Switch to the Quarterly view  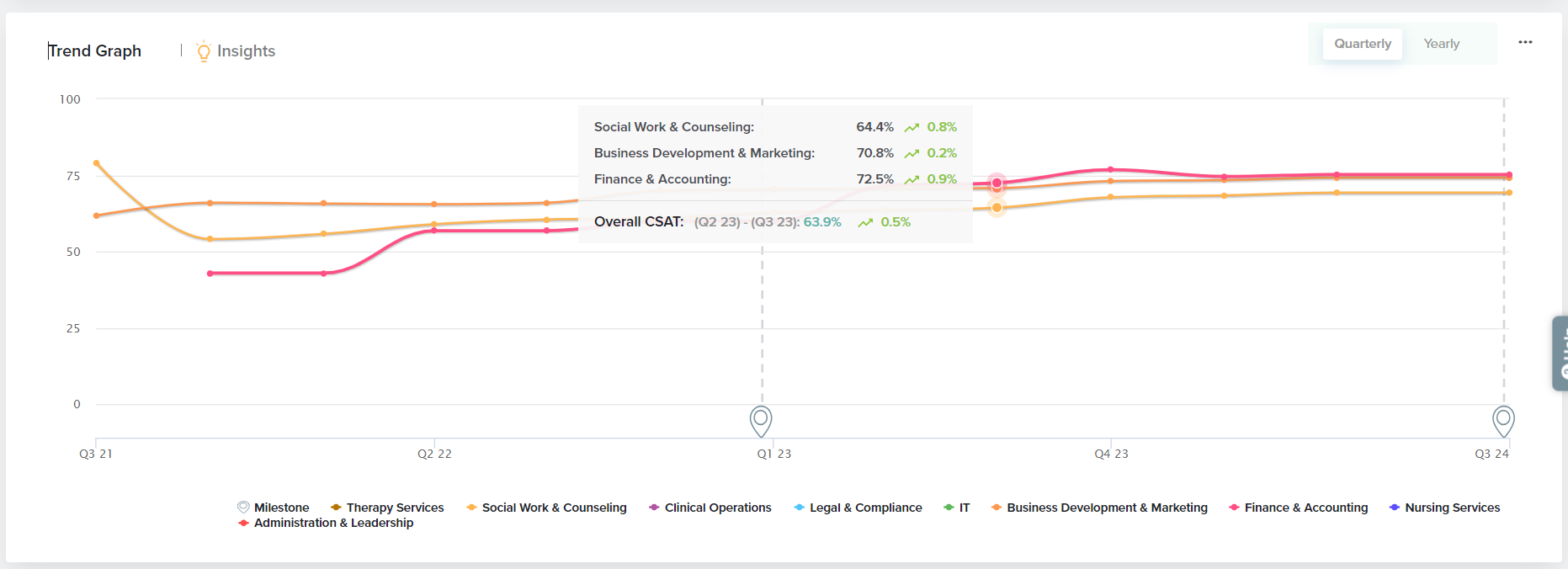pyautogui.click(x=1362, y=44)
